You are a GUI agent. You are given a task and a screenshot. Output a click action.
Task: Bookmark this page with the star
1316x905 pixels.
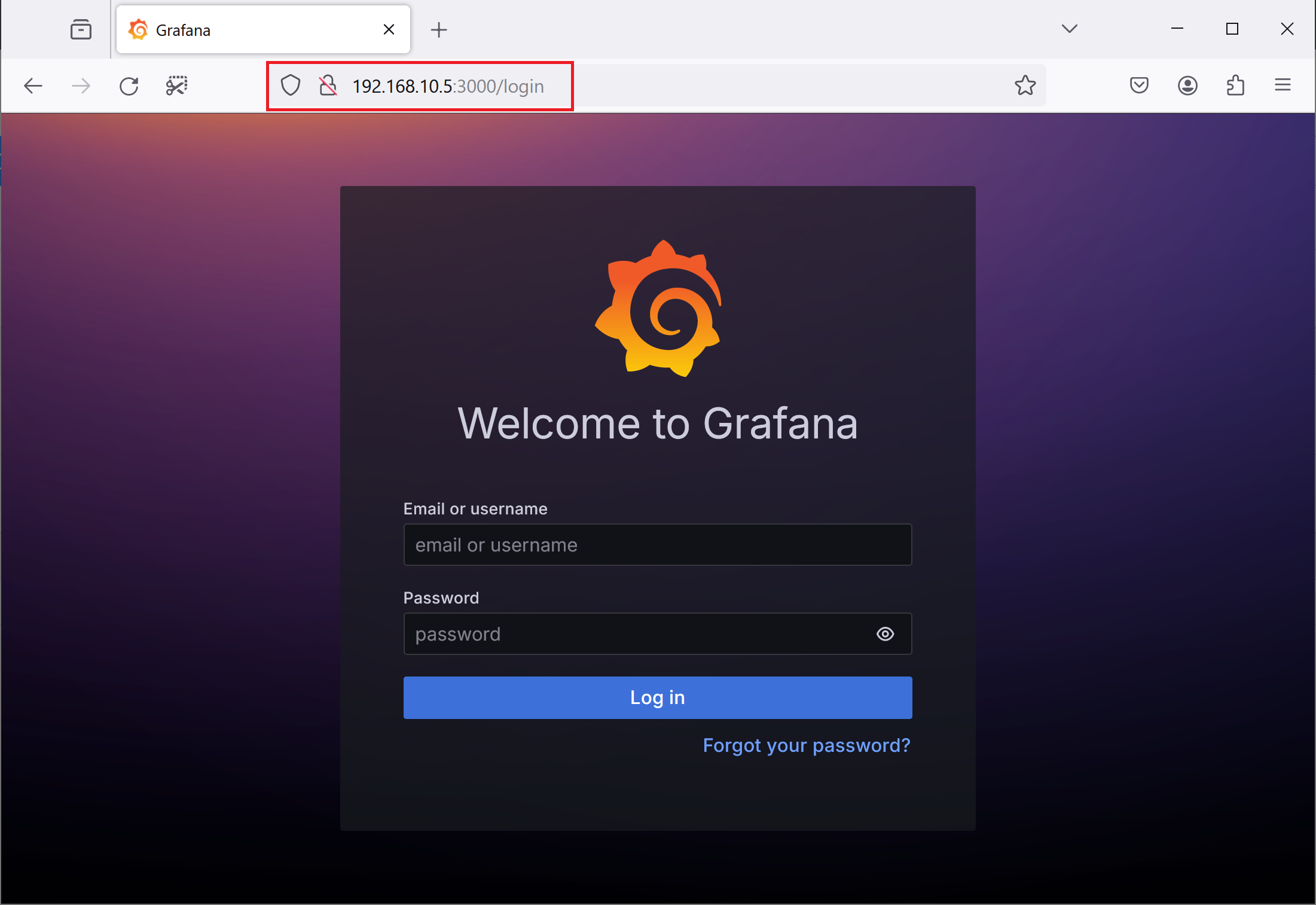click(1025, 86)
